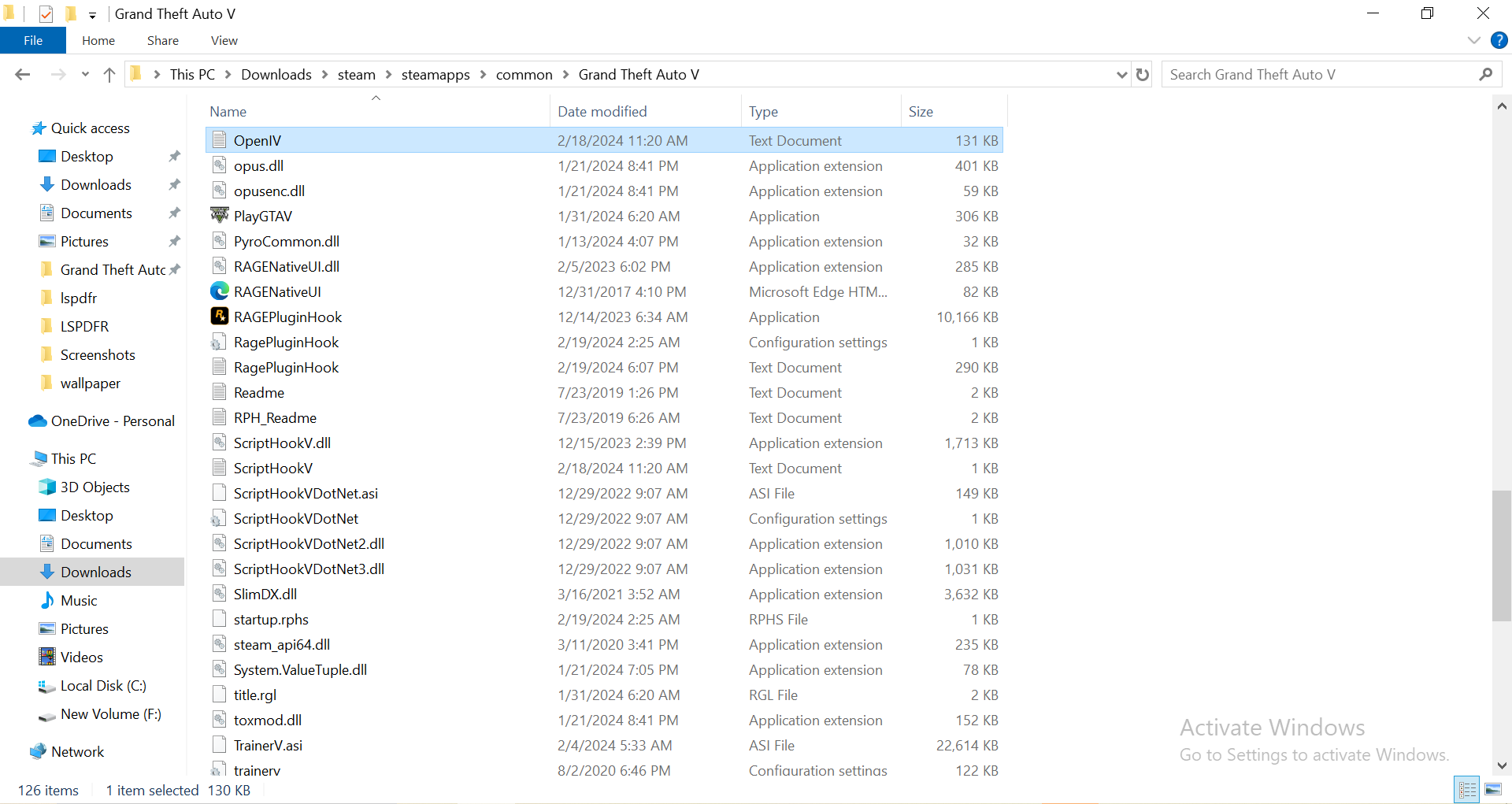Open OneDrive - Personal in sidebar
This screenshot has width=1512, height=804.
[113, 421]
